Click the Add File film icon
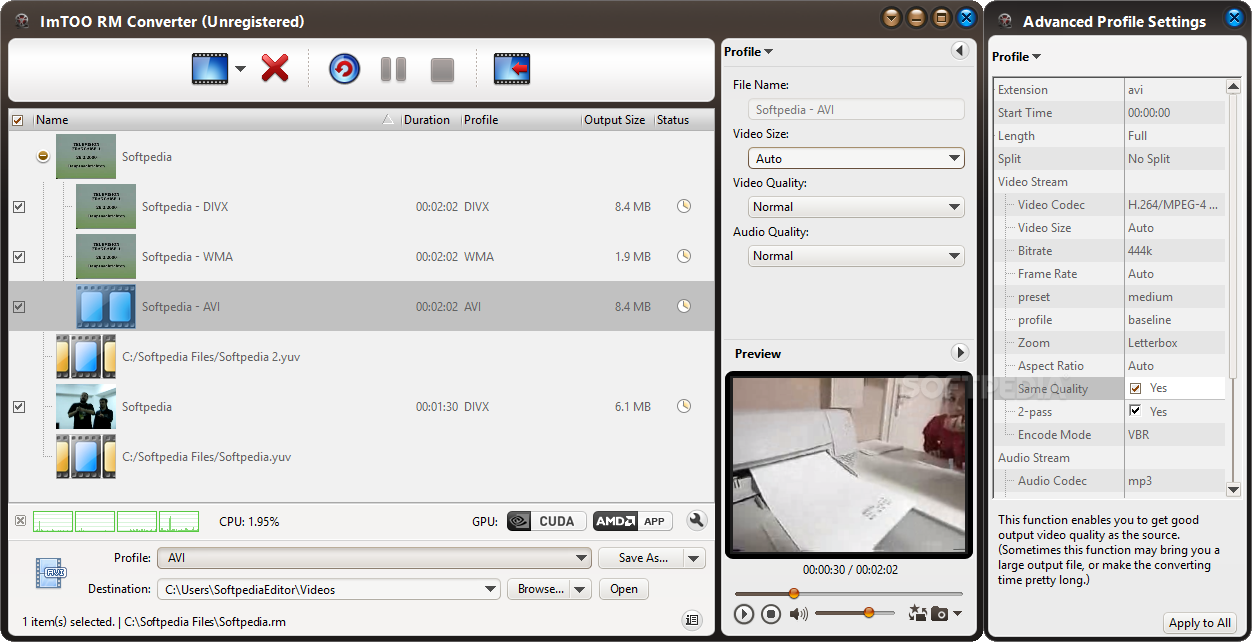This screenshot has height=642, width=1252. click(210, 69)
